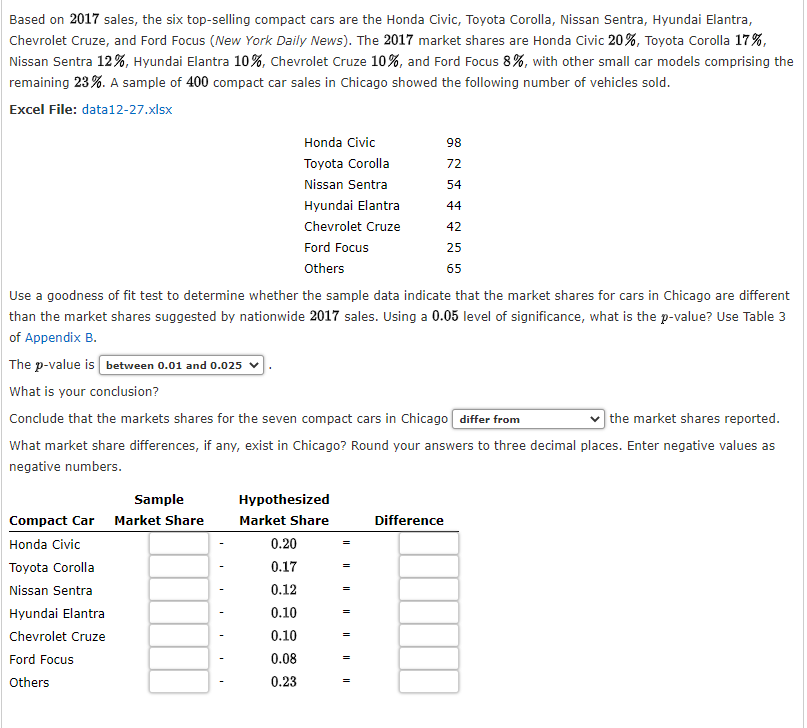The image size is (807, 728).
Task: Select the Others count 65
Action: pyautogui.click(x=453, y=269)
